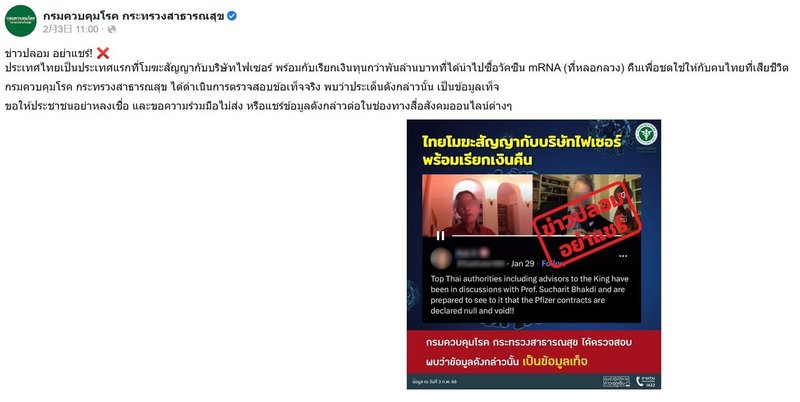Click the red cross emoji after อย่าแชร์
This screenshot has width=800, height=402.
click(x=103, y=54)
